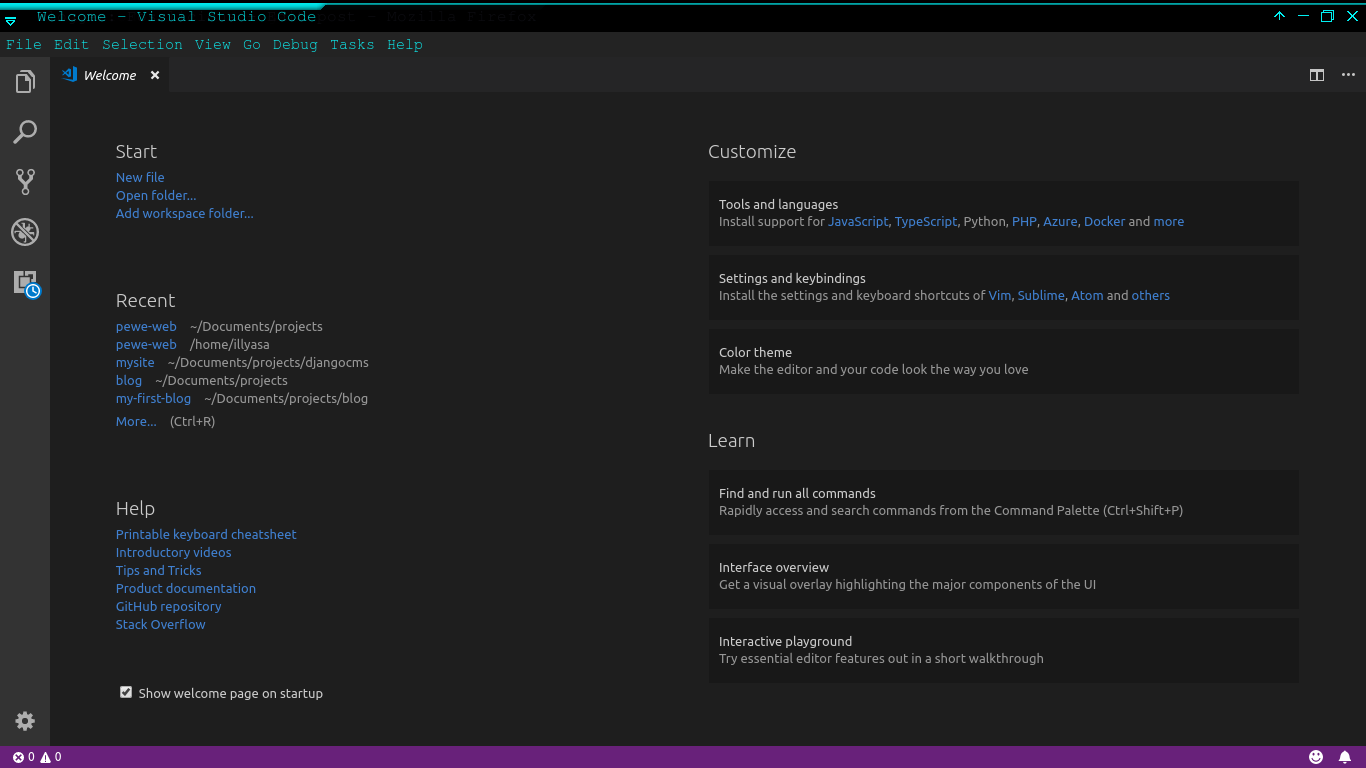Viewport: 1366px width, 768px height.
Task: Open the editor More Actions ellipsis
Action: [x=1348, y=75]
